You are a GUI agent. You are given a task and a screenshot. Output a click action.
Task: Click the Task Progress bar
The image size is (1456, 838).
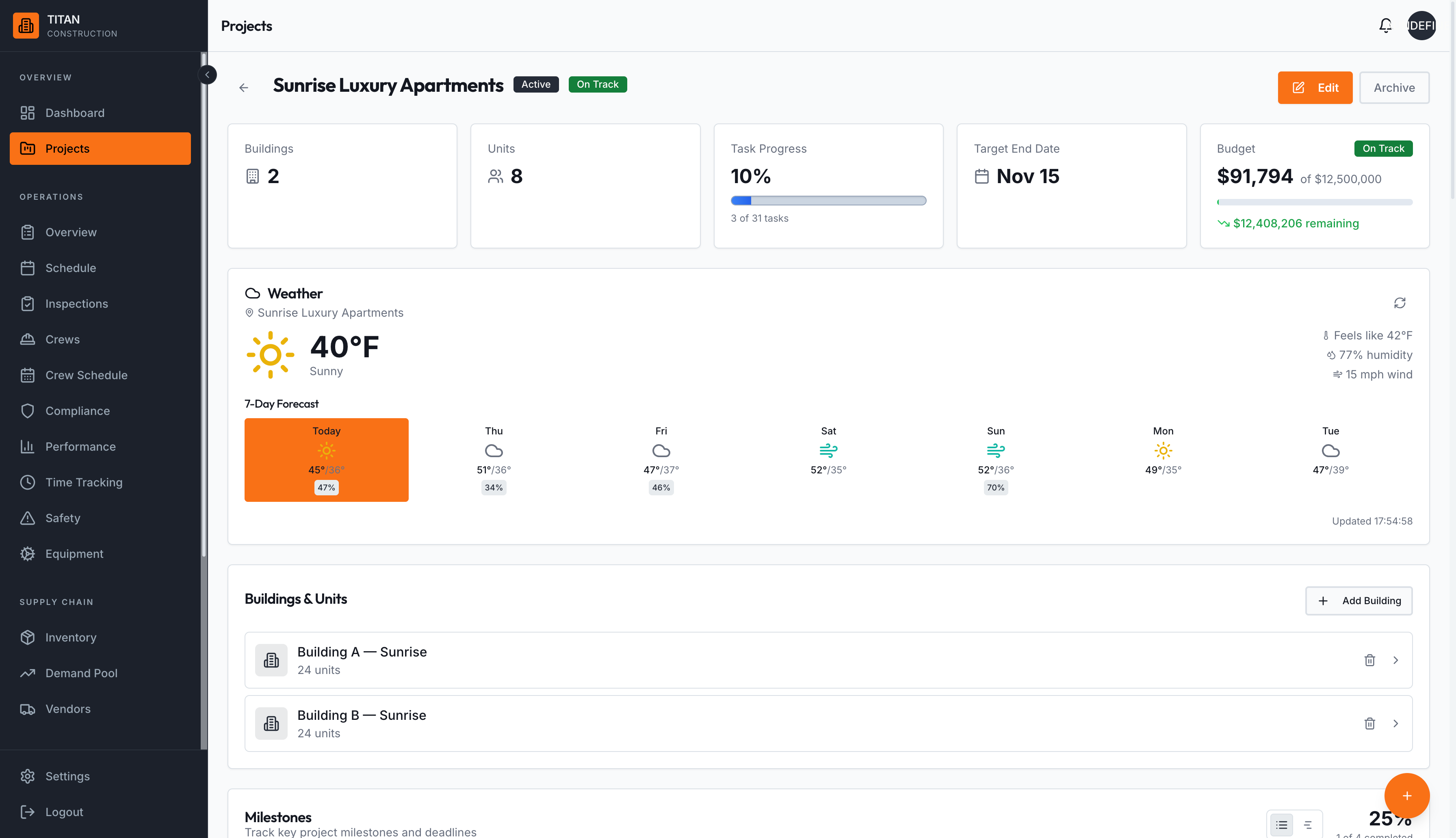click(828, 200)
